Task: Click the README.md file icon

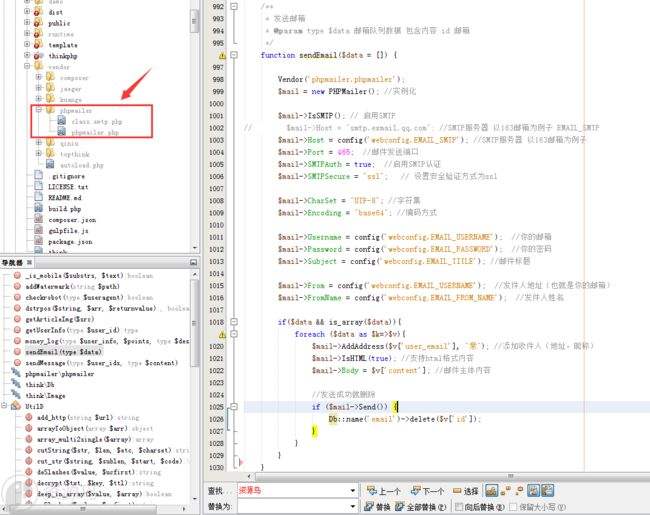Action: point(39,197)
